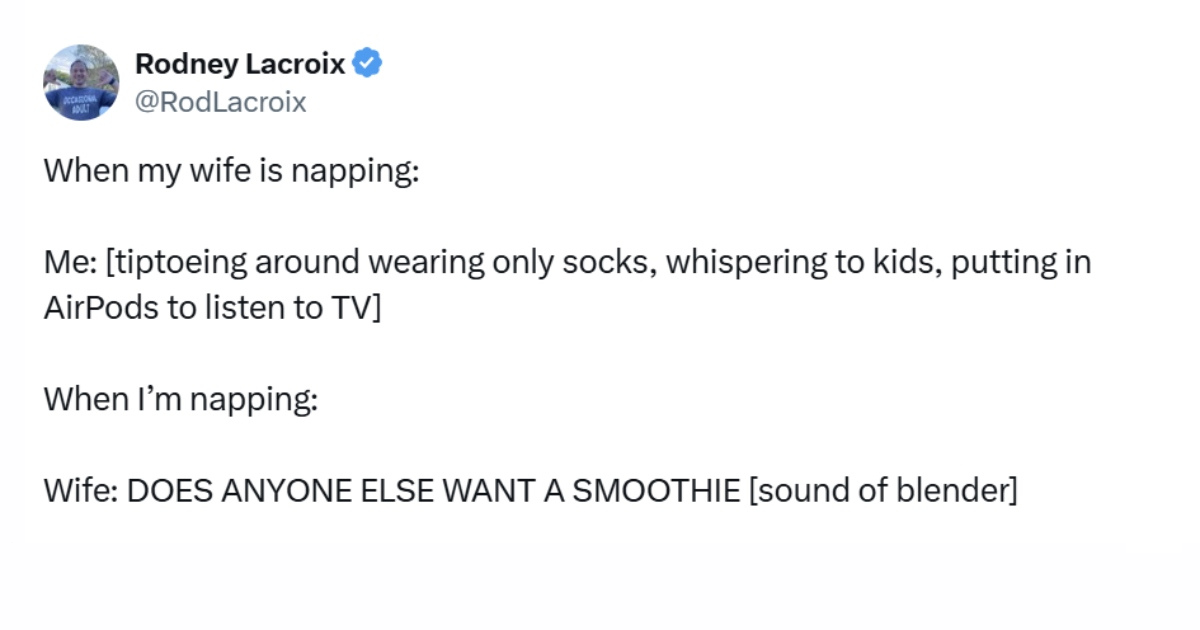Click the Rodney Lacroix display name

pos(240,65)
